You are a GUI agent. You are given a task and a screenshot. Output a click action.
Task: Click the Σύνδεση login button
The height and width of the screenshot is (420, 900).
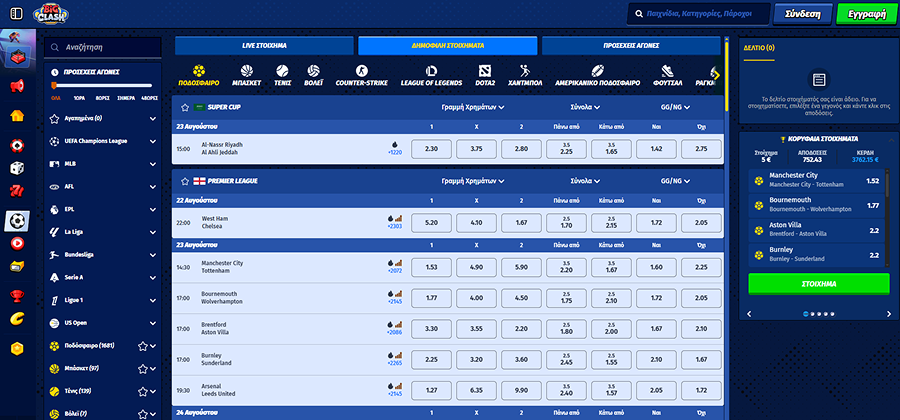[803, 14]
